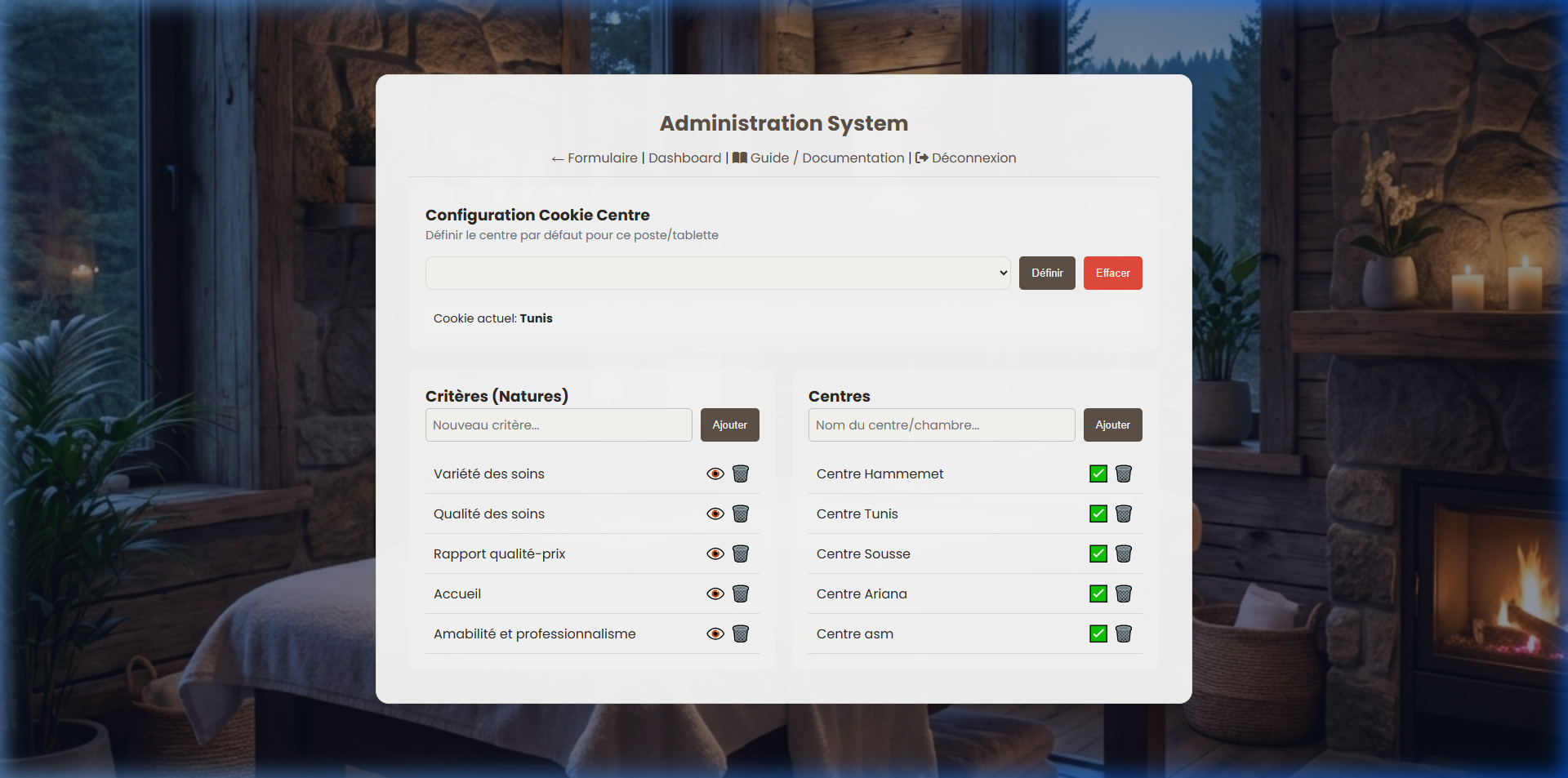This screenshot has width=1568, height=778.
Task: Delete the Accueil criterion
Action: [x=741, y=594]
